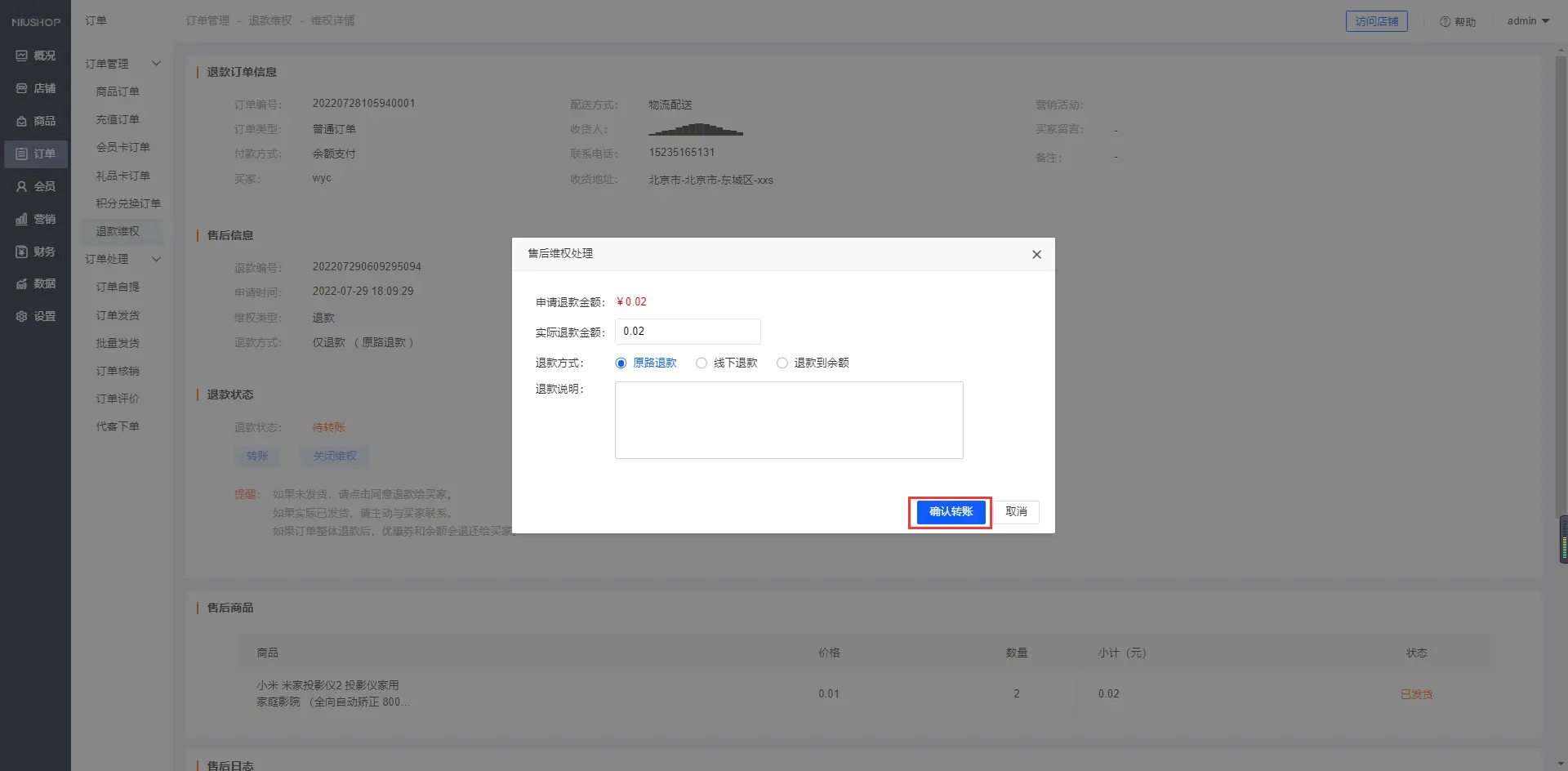The image size is (1568, 771).
Task: Choose the 线下退款 offline refund radio
Action: 702,363
